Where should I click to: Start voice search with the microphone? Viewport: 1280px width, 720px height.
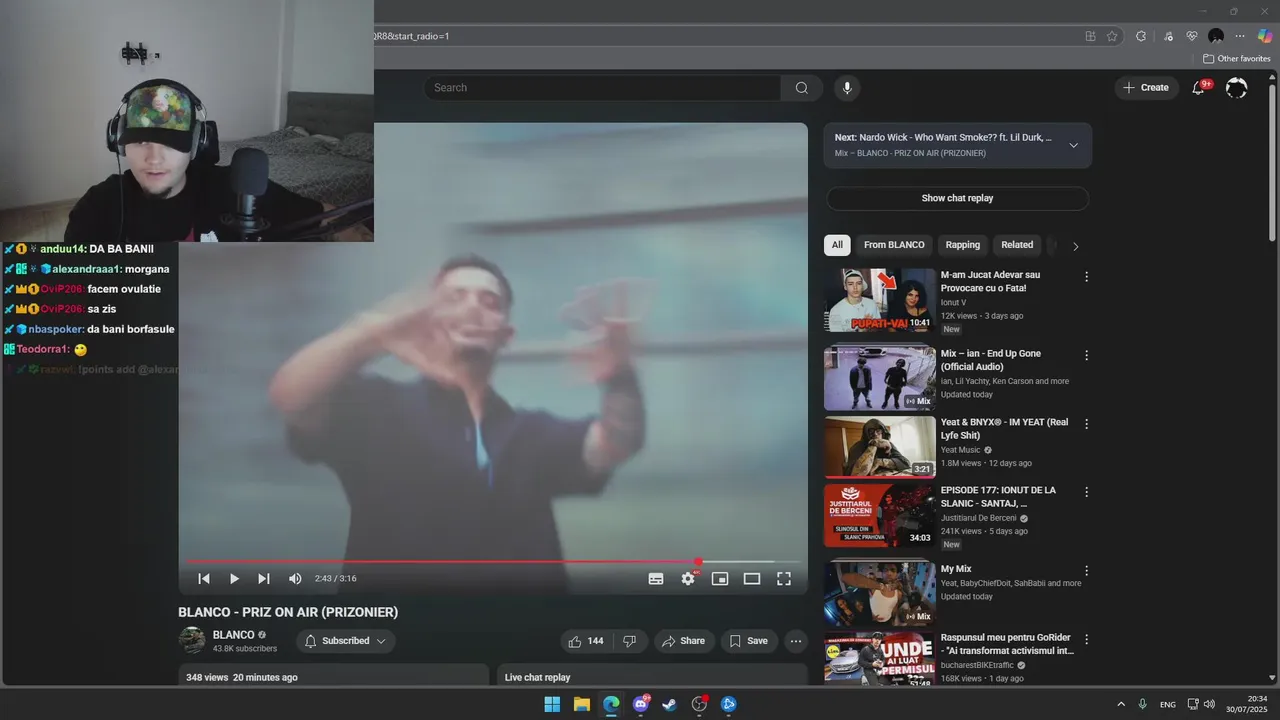click(x=847, y=88)
